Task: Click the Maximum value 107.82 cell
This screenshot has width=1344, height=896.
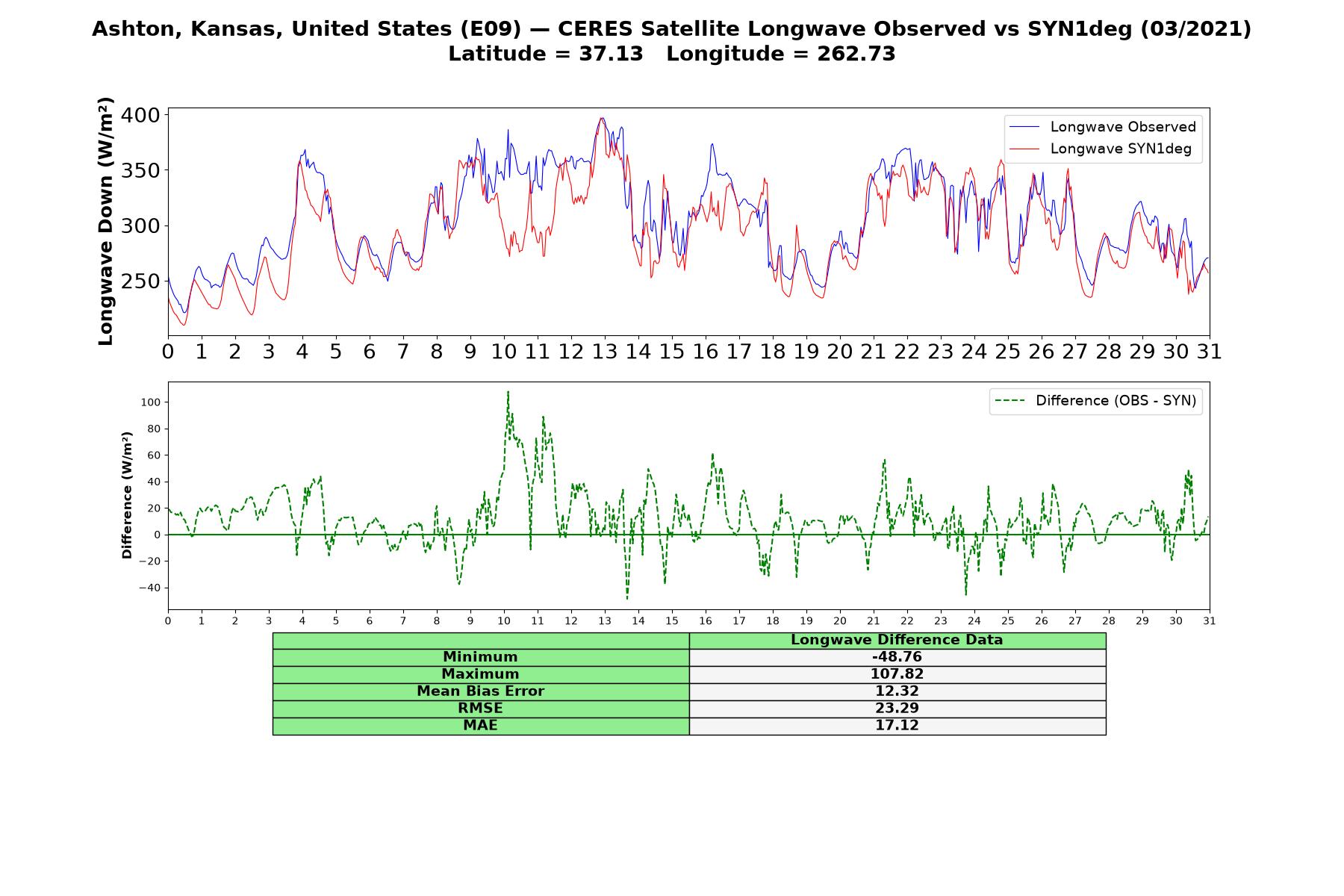Action: click(897, 674)
